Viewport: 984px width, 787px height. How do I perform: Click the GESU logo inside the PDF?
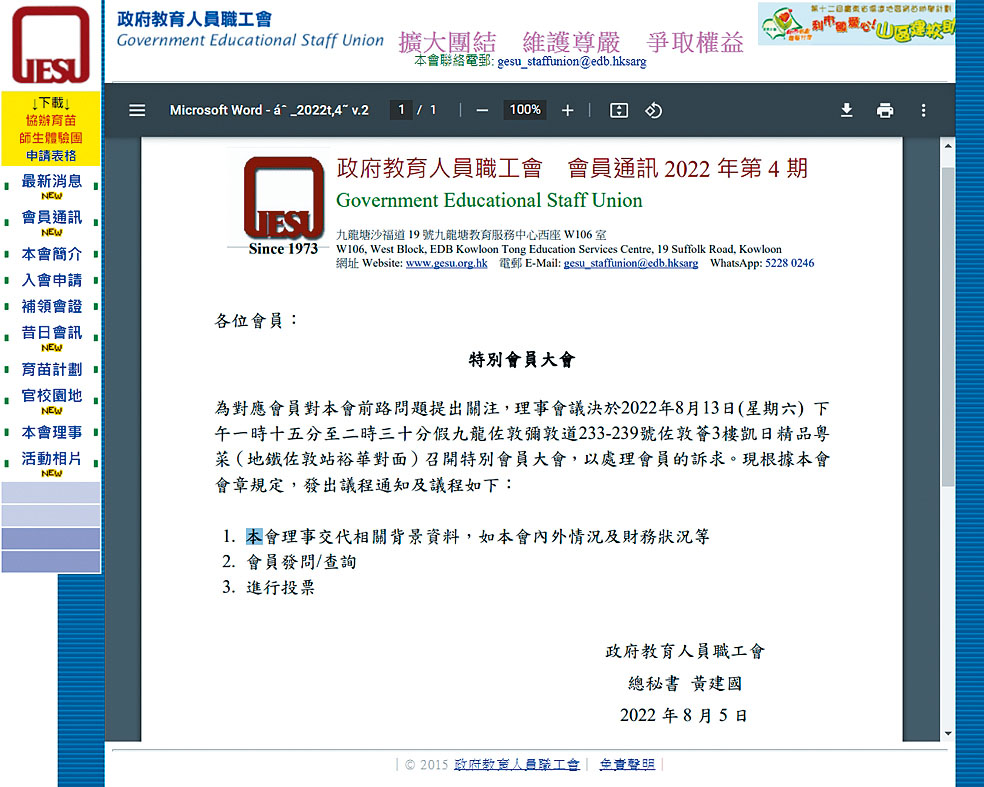[284, 198]
